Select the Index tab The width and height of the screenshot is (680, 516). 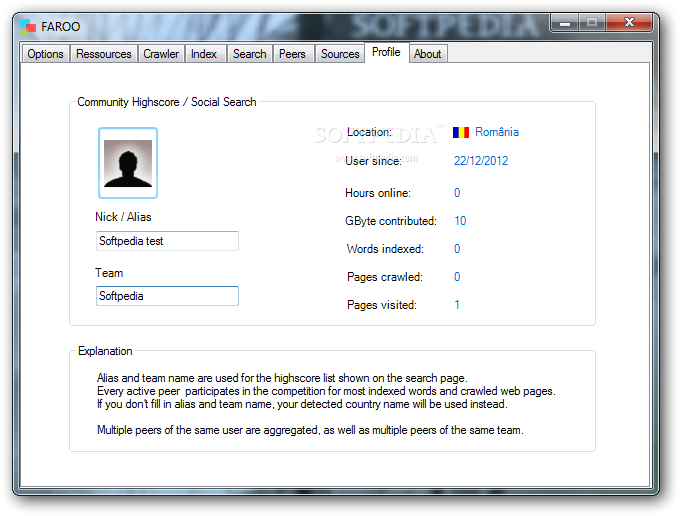(x=204, y=54)
